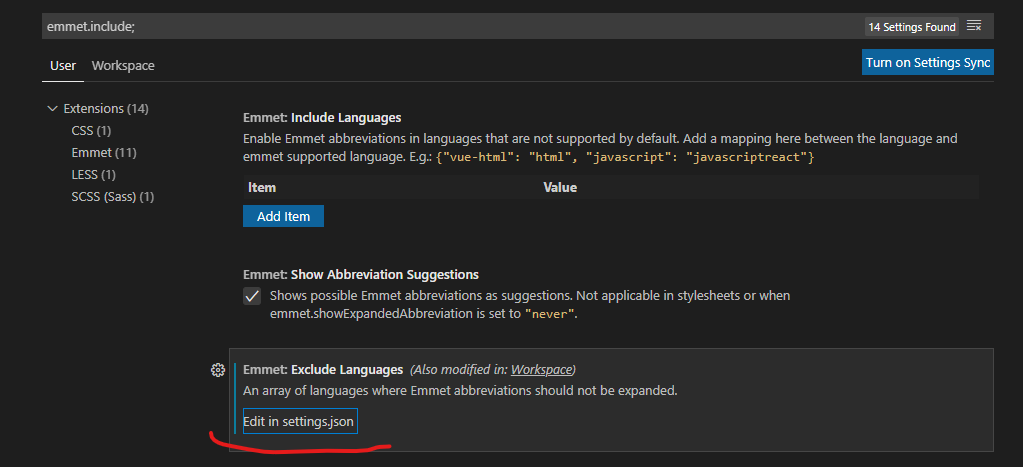The image size is (1023, 467).
Task: Click Turn on Settings Sync button
Action: [928, 63]
